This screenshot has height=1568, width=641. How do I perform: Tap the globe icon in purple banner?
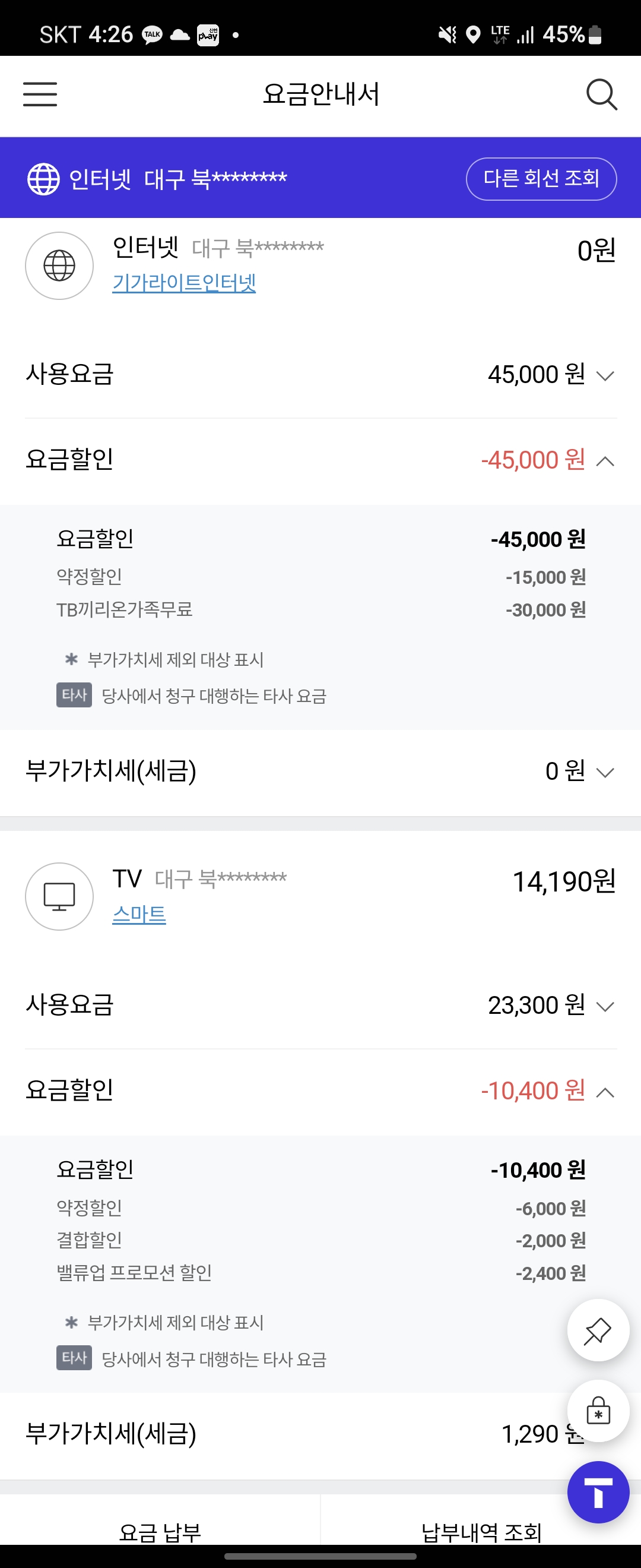44,179
